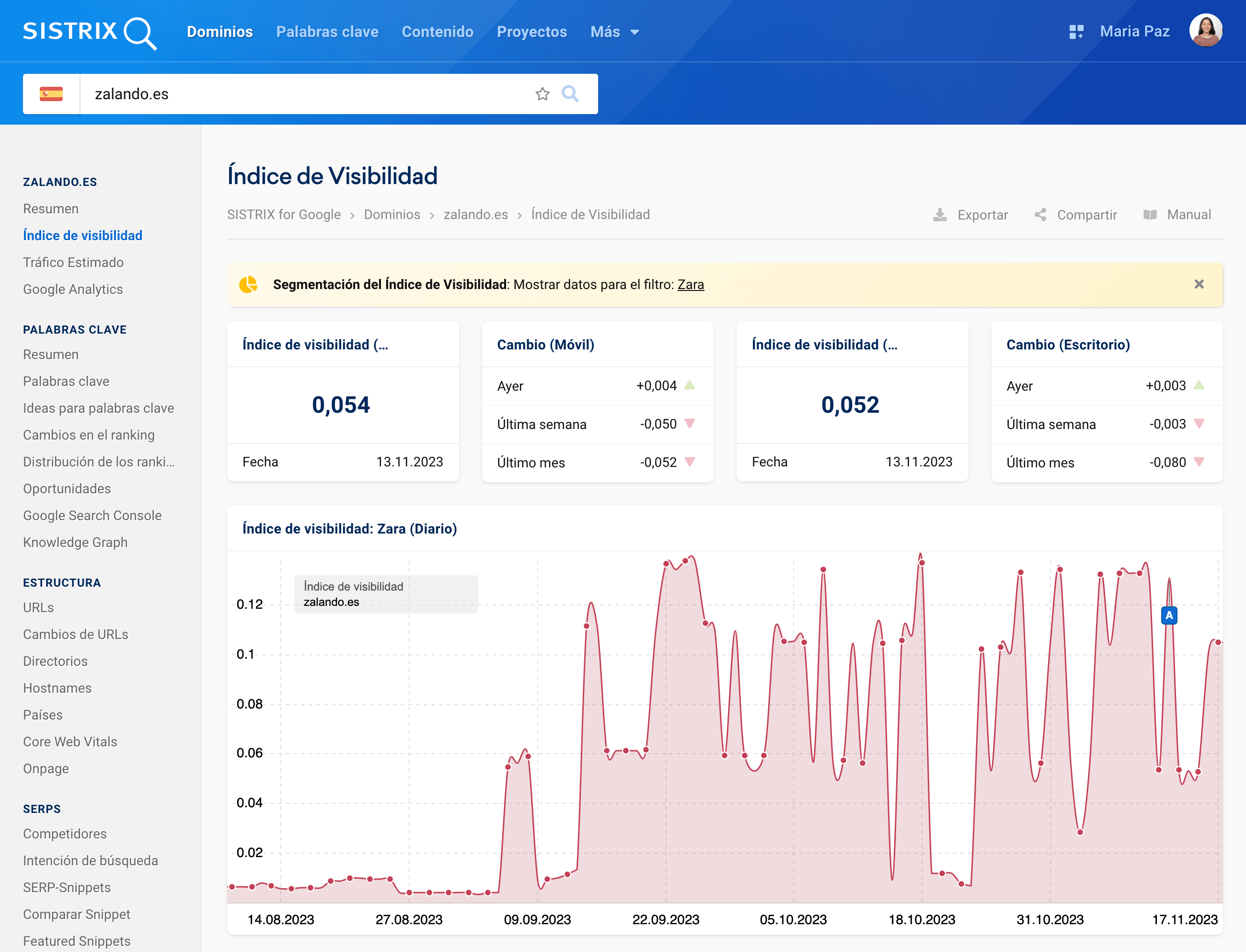The width and height of the screenshot is (1246, 952).
Task: Dismiss the yellow segmentation notice
Action: (x=1199, y=284)
